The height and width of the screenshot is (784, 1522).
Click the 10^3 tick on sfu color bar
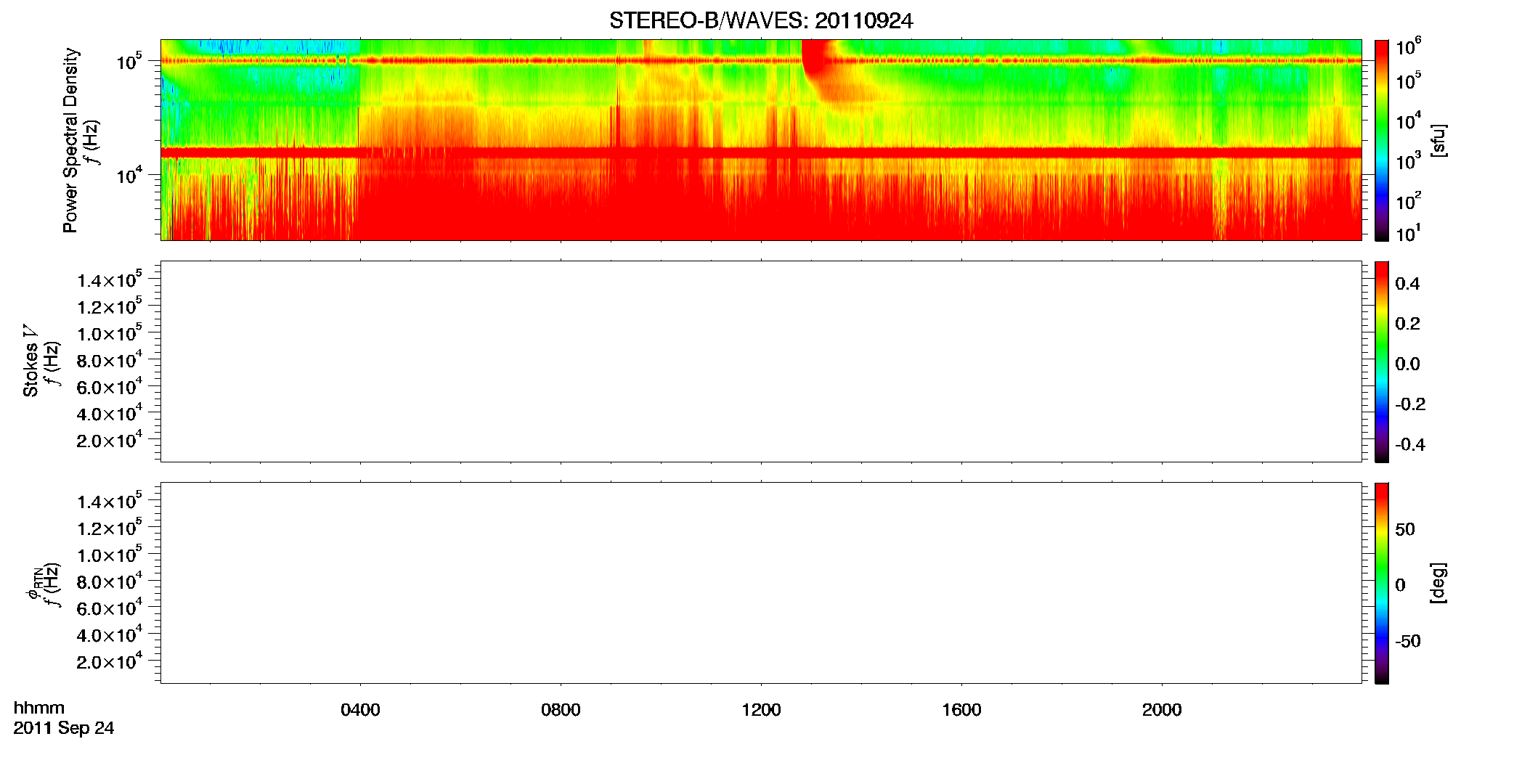pos(1409,161)
